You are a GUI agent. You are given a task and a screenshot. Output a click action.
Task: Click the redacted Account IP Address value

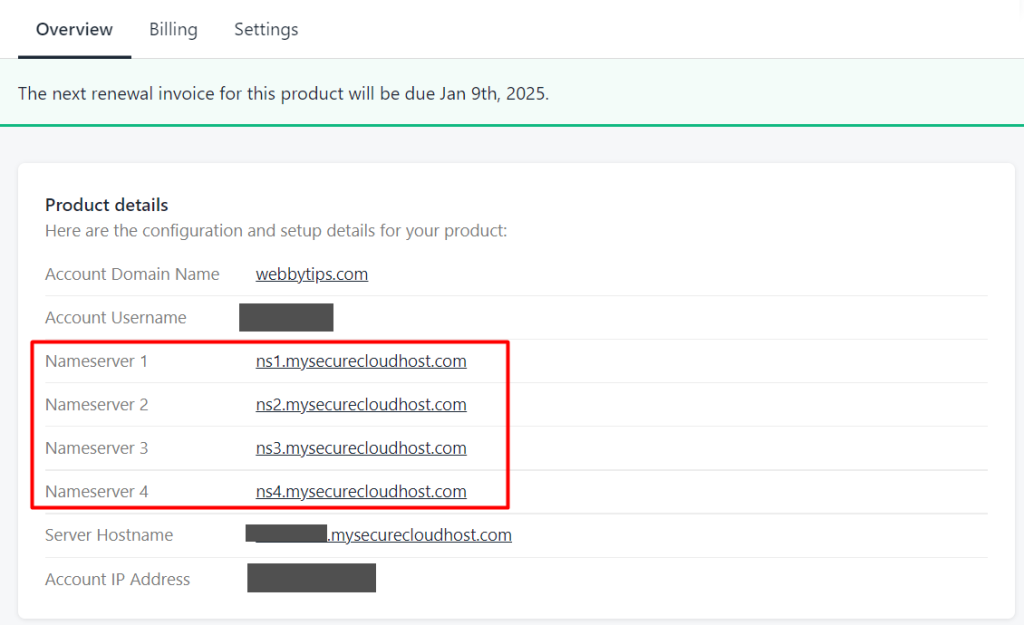point(311,578)
